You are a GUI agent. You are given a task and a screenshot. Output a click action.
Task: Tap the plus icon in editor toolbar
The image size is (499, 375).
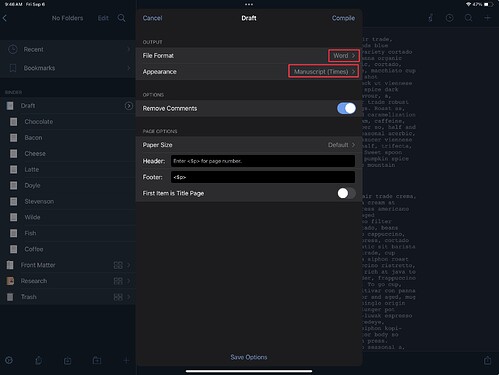(487, 18)
